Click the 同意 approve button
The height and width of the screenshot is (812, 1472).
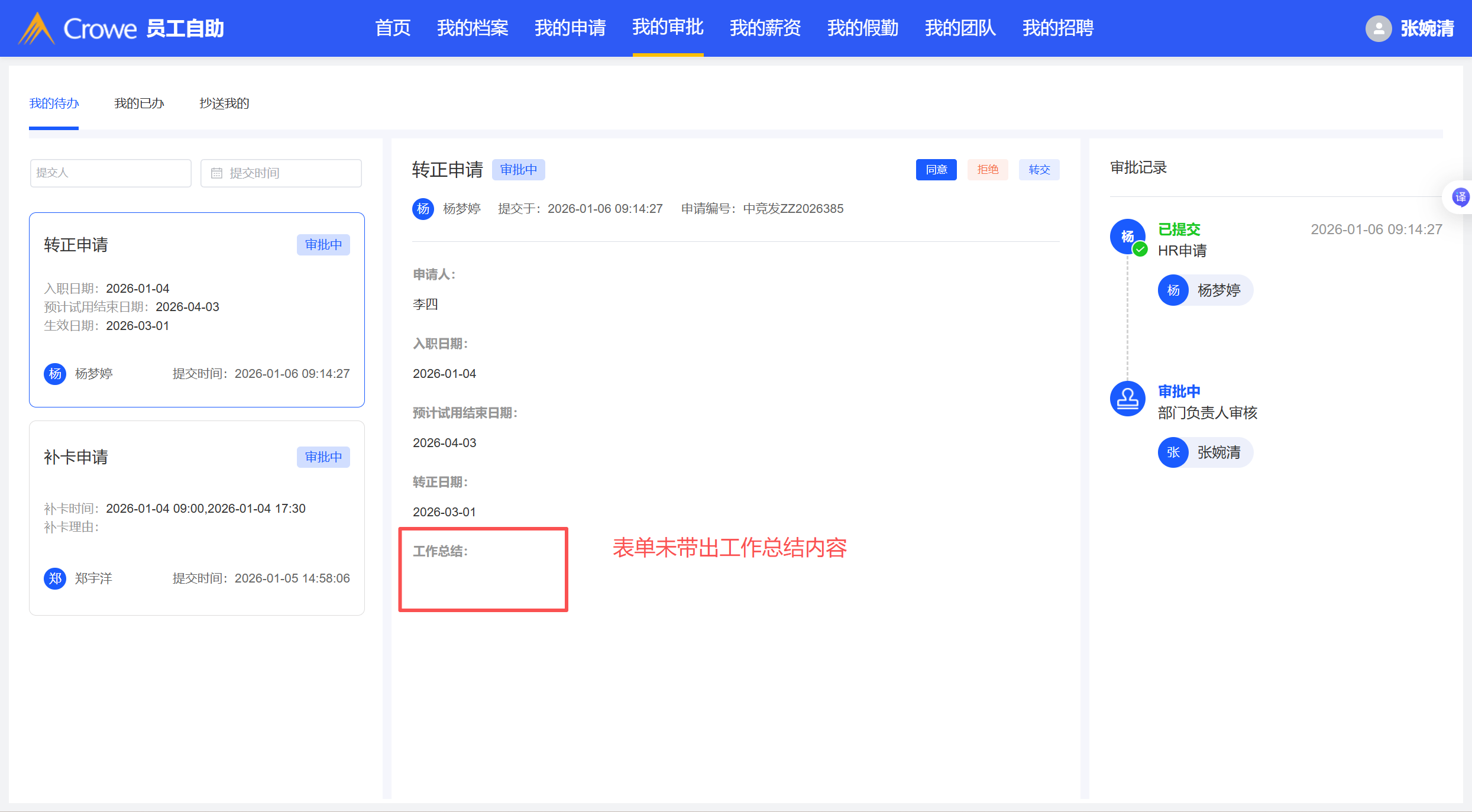936,170
